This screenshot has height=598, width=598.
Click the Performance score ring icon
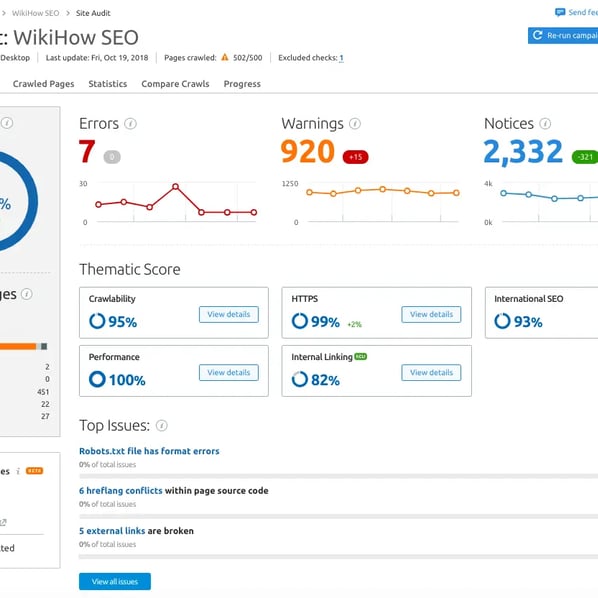(97, 379)
